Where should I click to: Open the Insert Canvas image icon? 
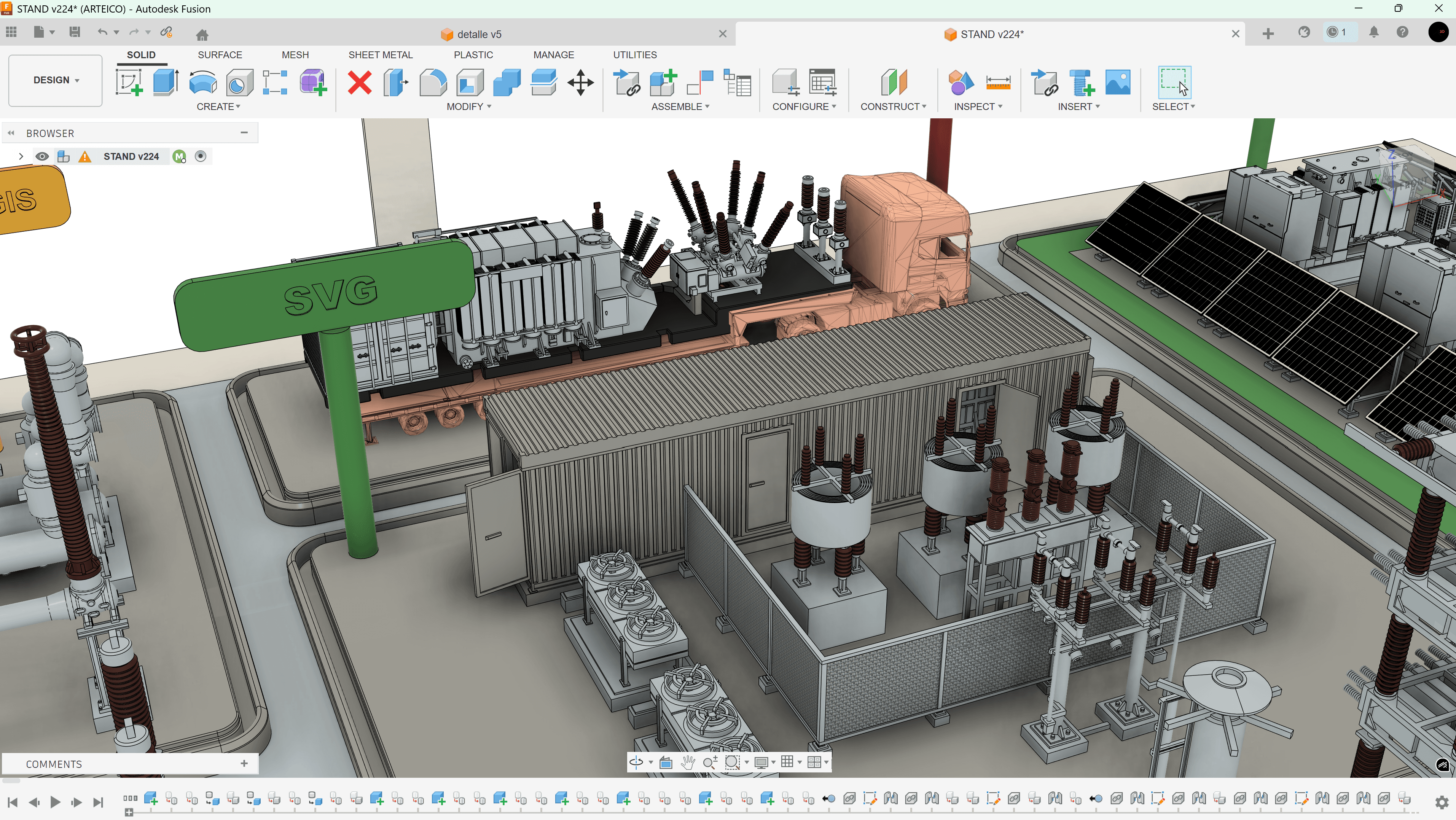coord(1117,83)
